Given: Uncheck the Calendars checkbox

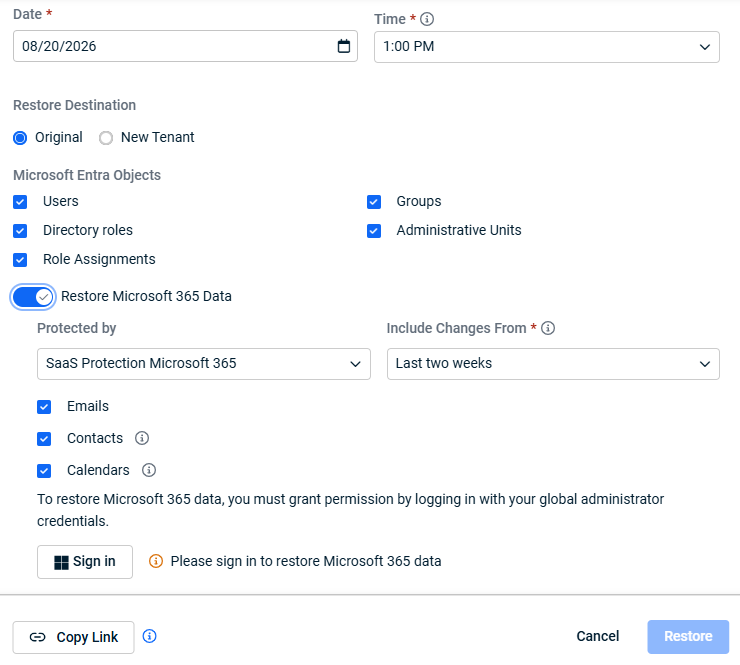Looking at the screenshot, I should tap(44, 471).
